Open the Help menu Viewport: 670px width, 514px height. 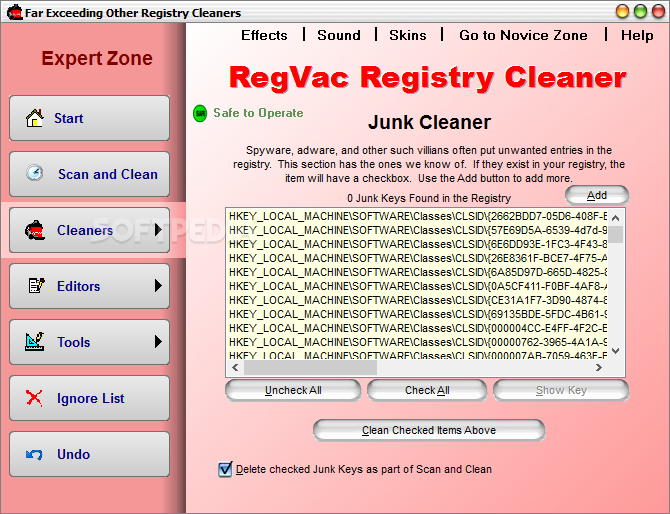point(637,35)
